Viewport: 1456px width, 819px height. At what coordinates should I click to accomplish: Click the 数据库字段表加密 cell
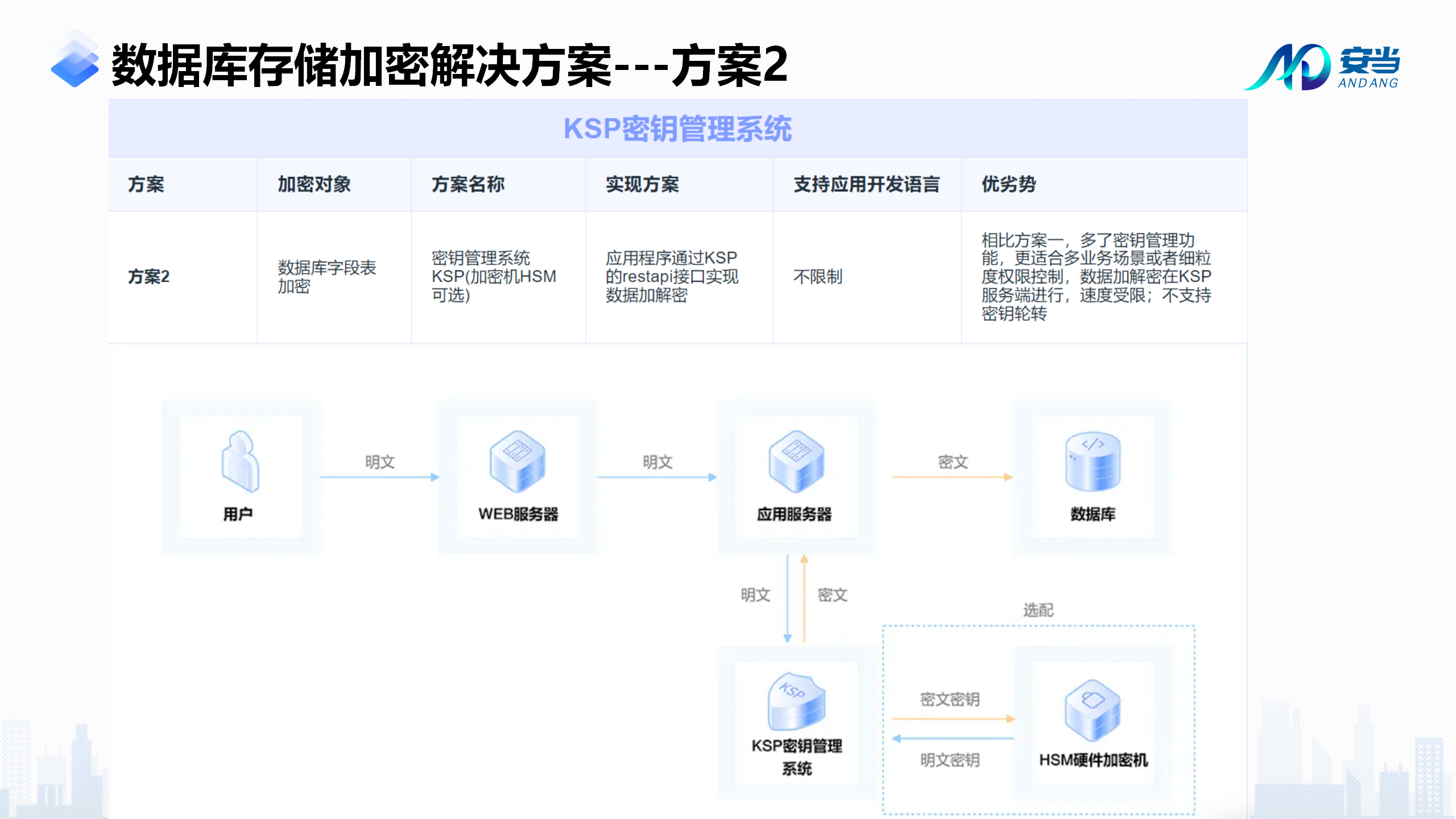point(326,276)
